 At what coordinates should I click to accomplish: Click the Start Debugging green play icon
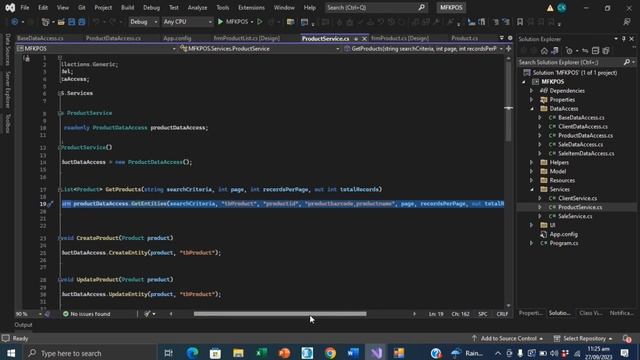pyautogui.click(x=220, y=22)
